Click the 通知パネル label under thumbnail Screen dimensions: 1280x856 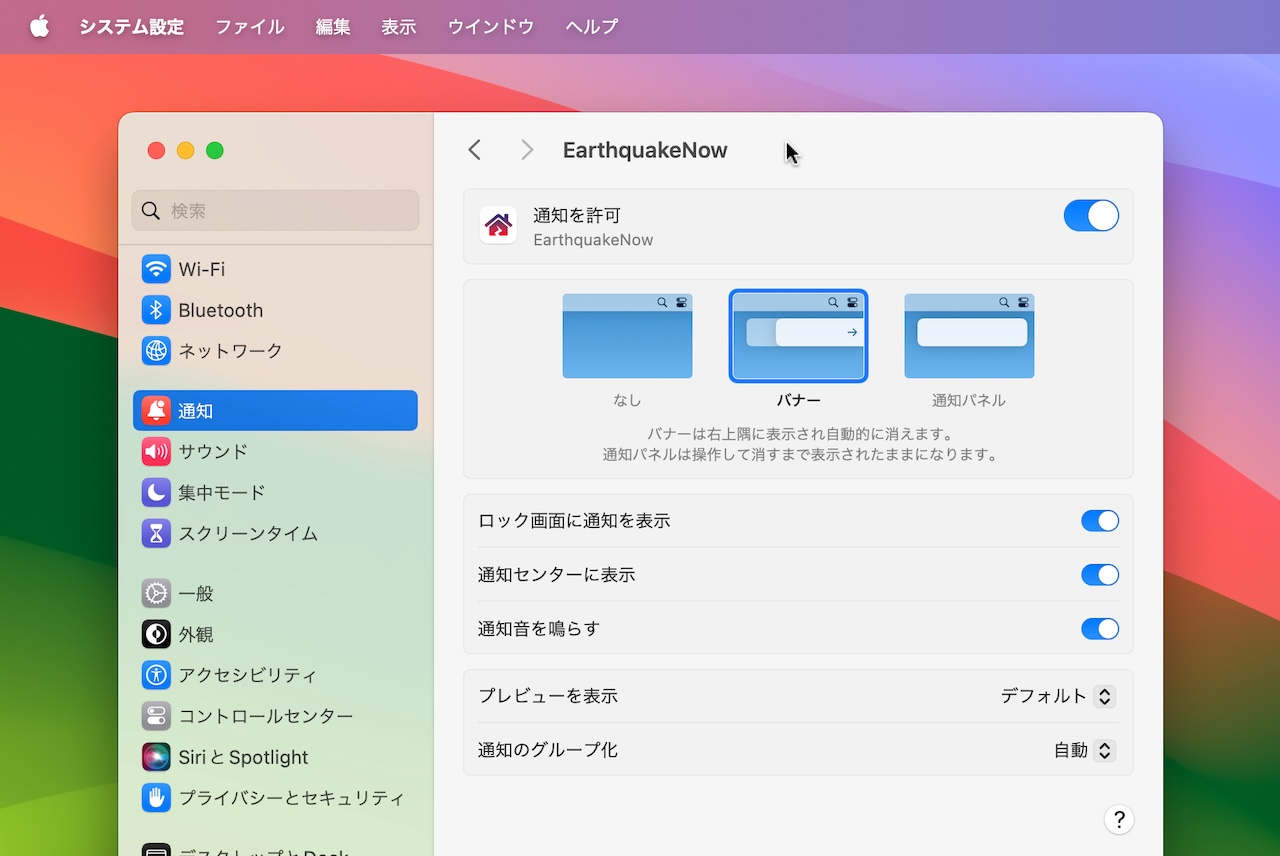[969, 401]
